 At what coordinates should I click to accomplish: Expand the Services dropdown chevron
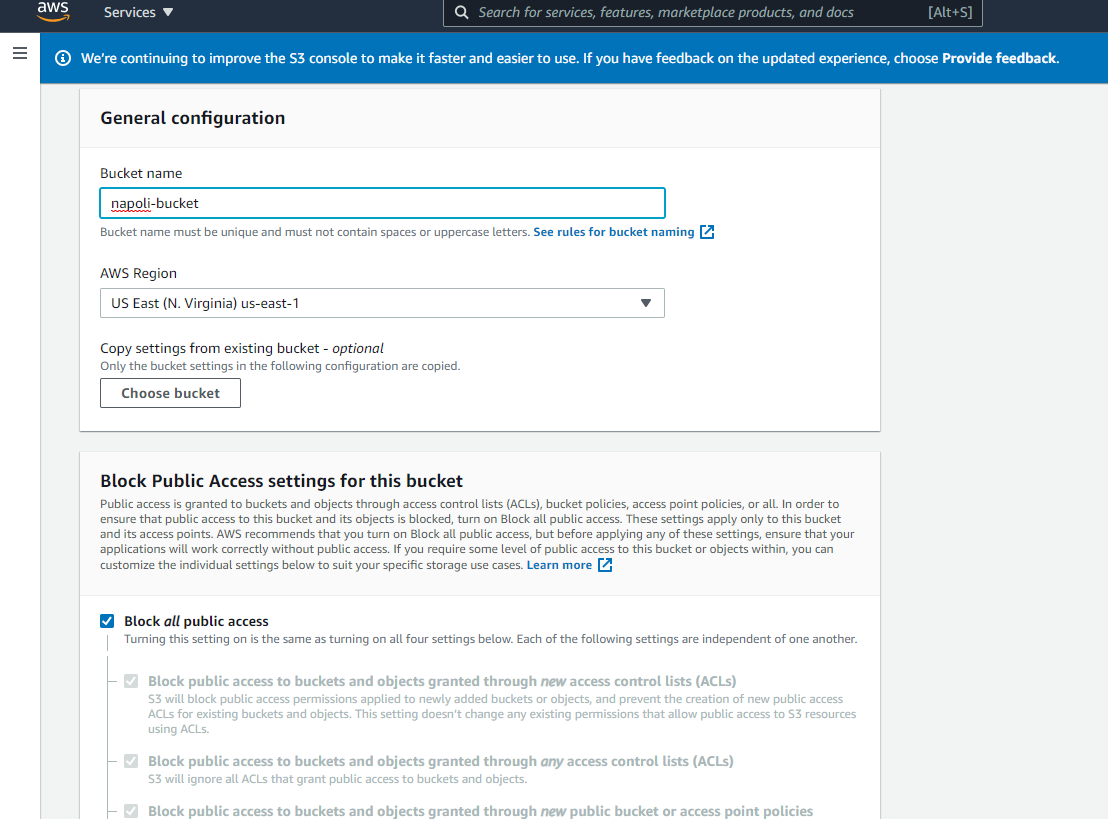(167, 12)
